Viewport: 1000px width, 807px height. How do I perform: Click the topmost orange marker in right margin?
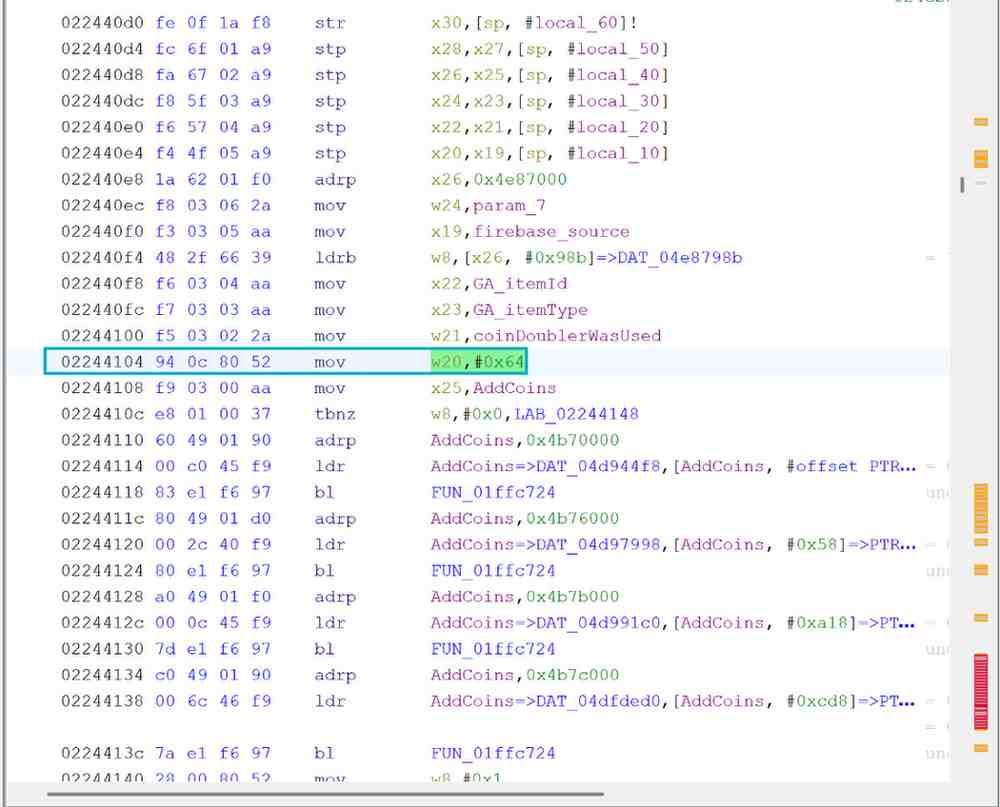(981, 120)
